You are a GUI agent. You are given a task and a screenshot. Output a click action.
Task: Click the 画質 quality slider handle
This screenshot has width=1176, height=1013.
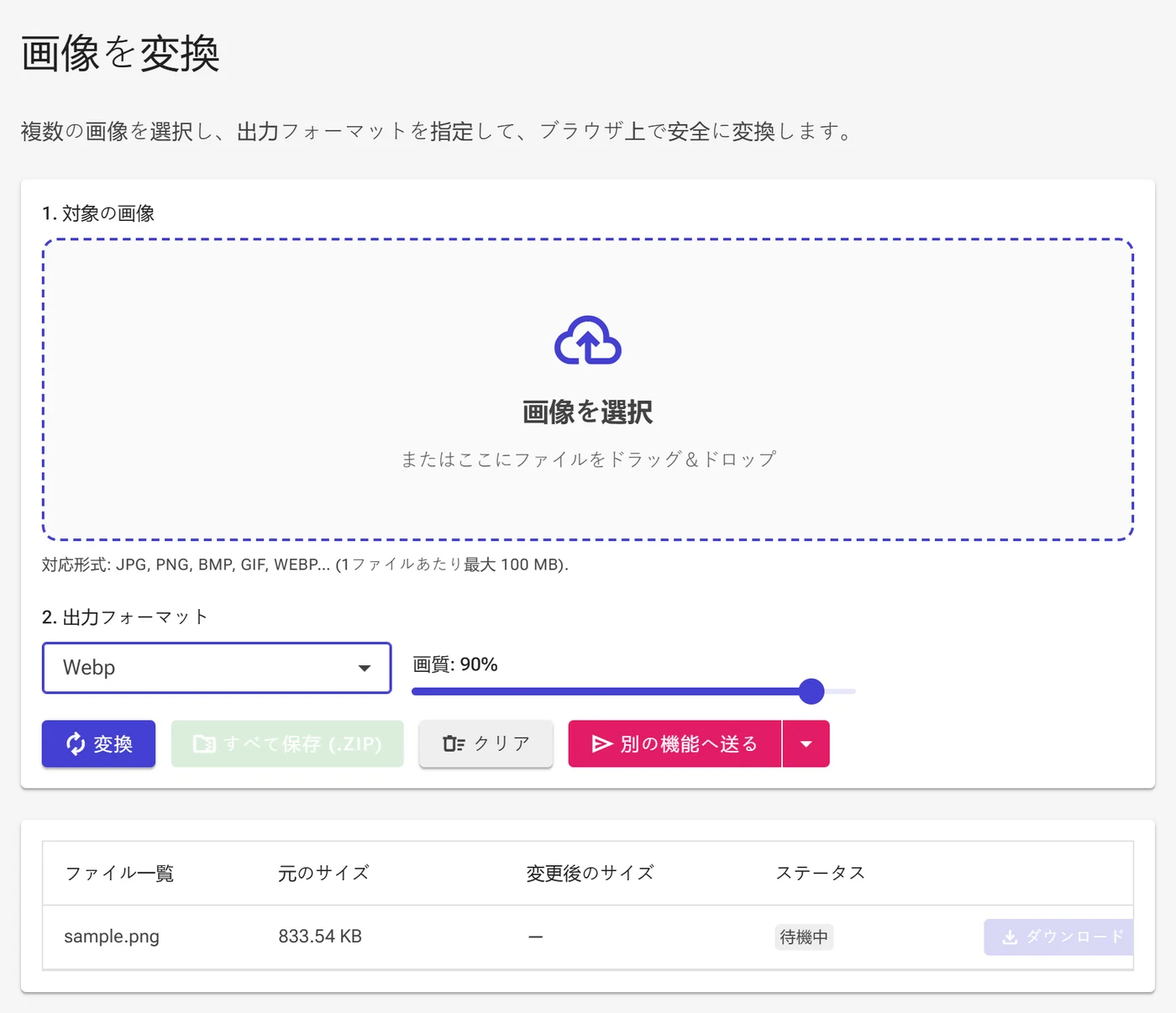tap(811, 691)
